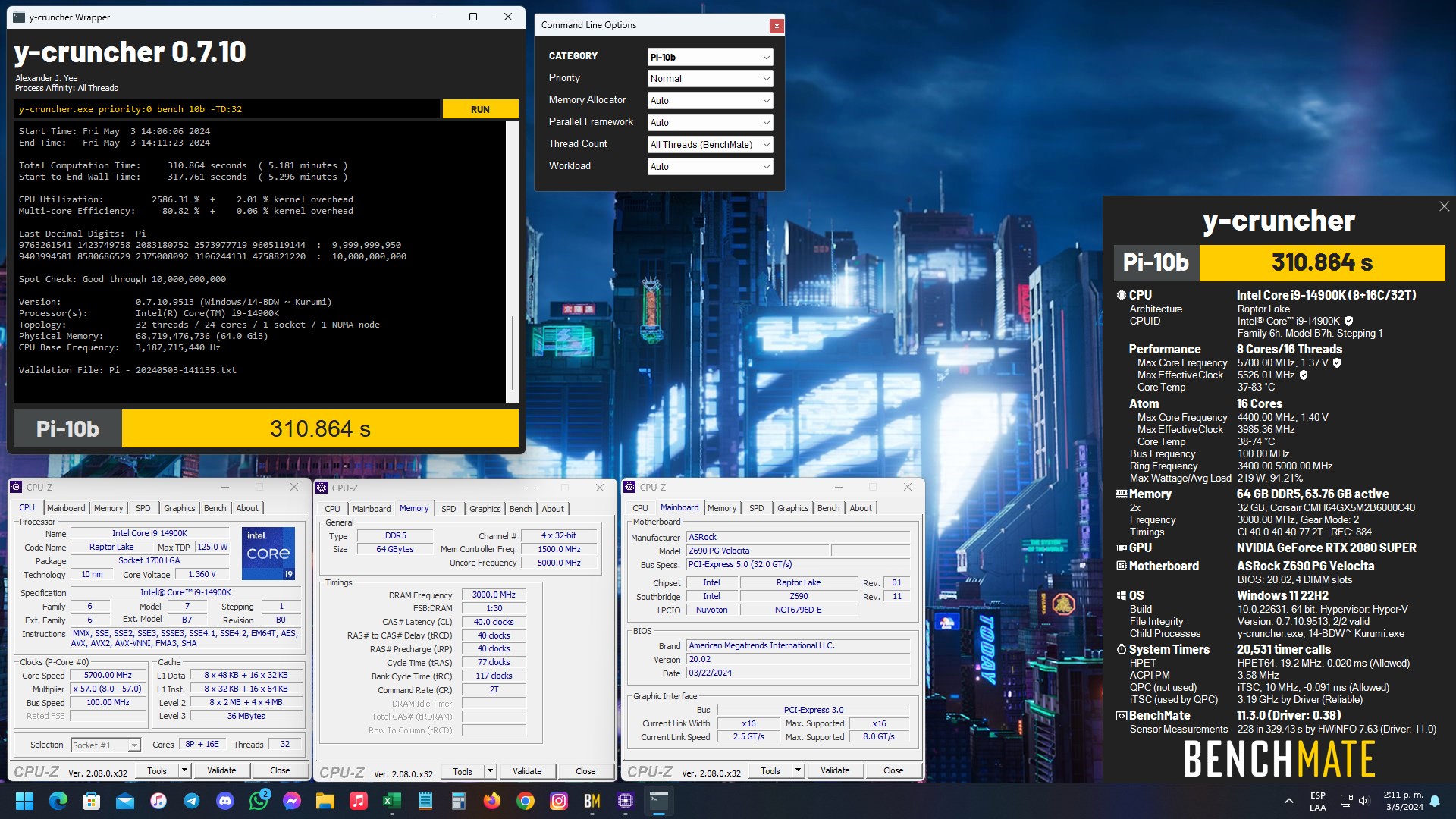Open Excel from the taskbar
Image resolution: width=1456 pixels, height=819 pixels.
coord(392,801)
